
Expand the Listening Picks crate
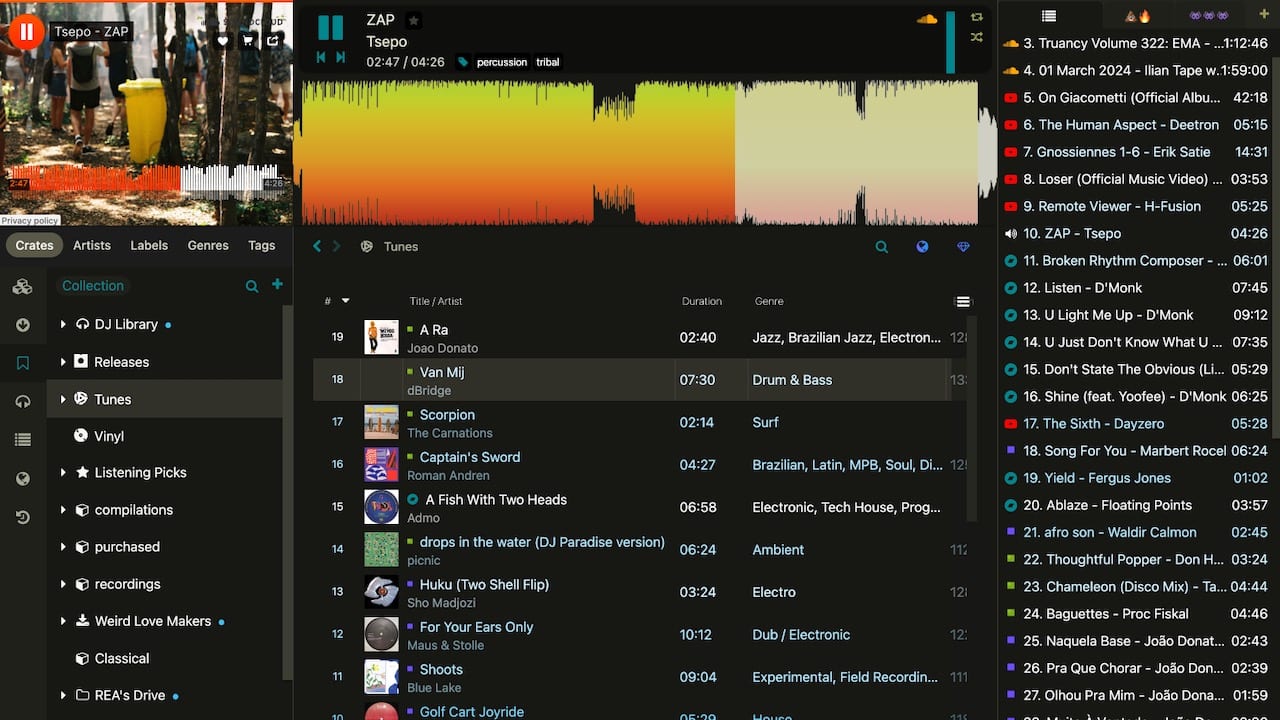pyautogui.click(x=63, y=472)
